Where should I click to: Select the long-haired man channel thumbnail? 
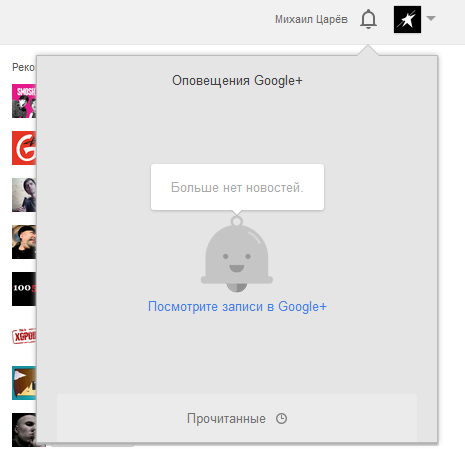(x=24, y=195)
